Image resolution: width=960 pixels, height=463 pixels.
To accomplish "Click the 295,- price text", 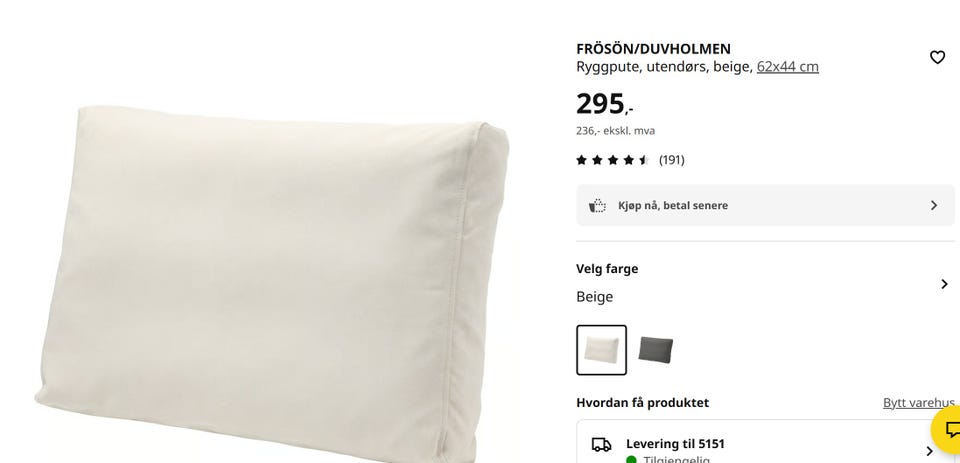I will [x=604, y=104].
